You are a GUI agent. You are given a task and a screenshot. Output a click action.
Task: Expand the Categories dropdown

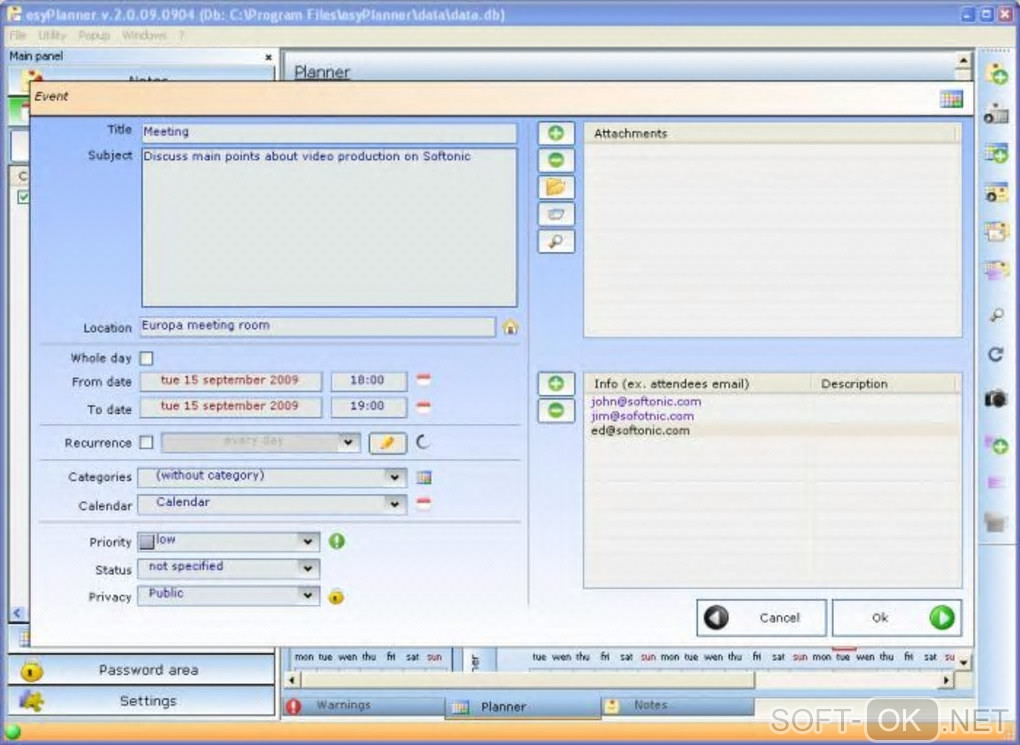click(394, 477)
